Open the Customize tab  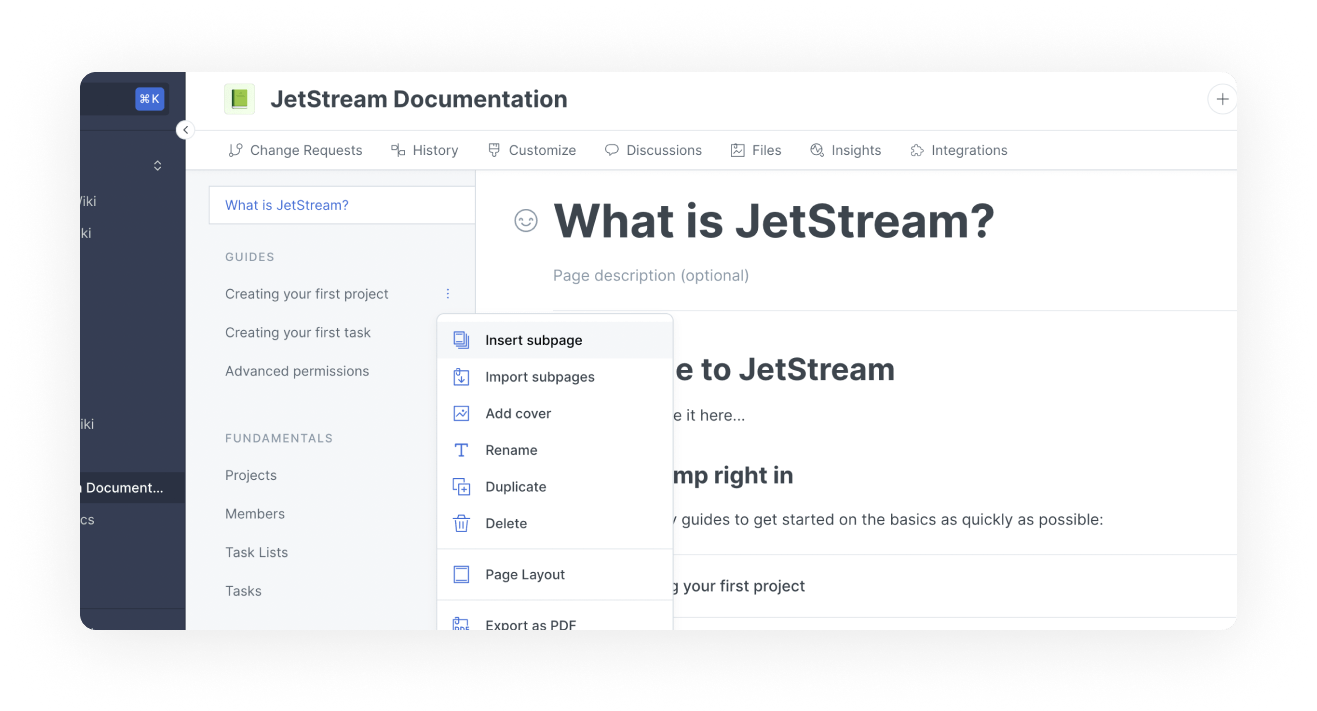[531, 150]
